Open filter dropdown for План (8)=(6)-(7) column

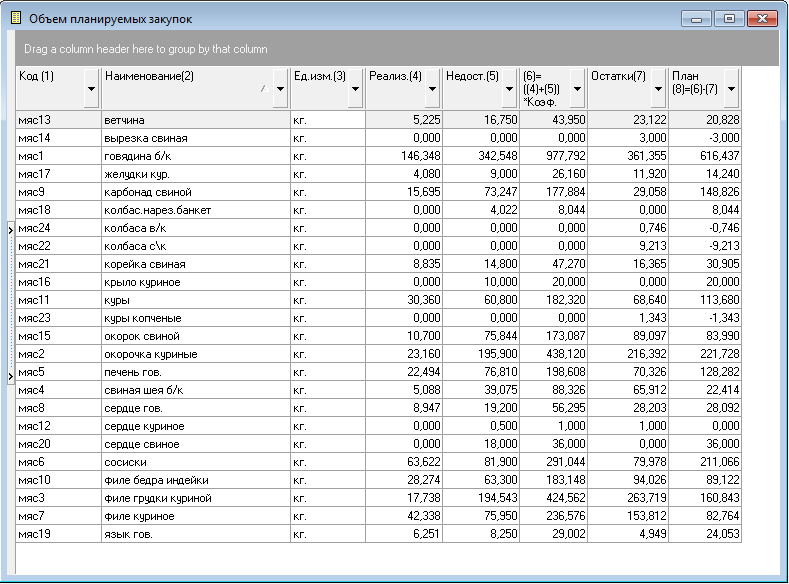(731, 89)
